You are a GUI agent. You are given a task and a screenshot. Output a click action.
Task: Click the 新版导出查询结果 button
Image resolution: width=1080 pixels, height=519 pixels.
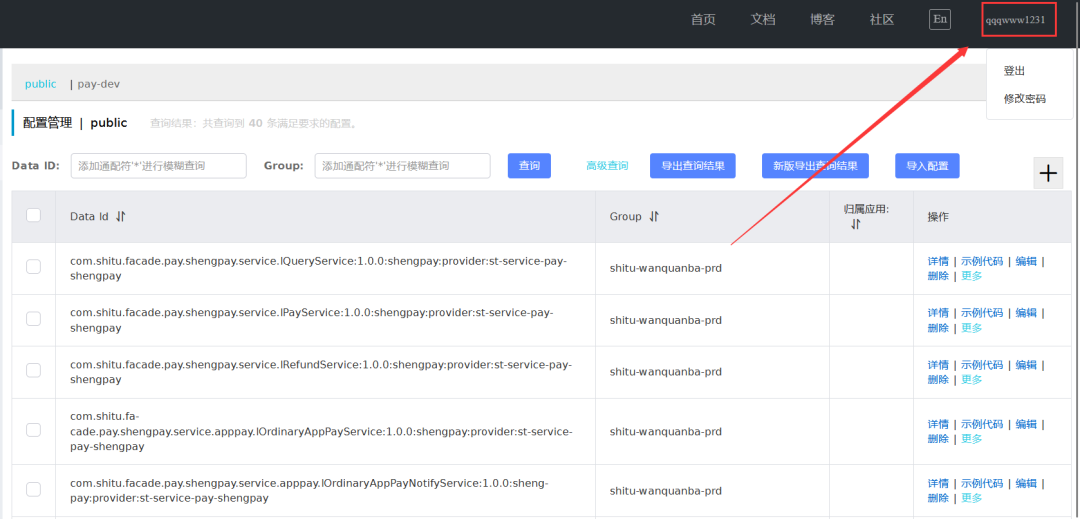coord(815,166)
